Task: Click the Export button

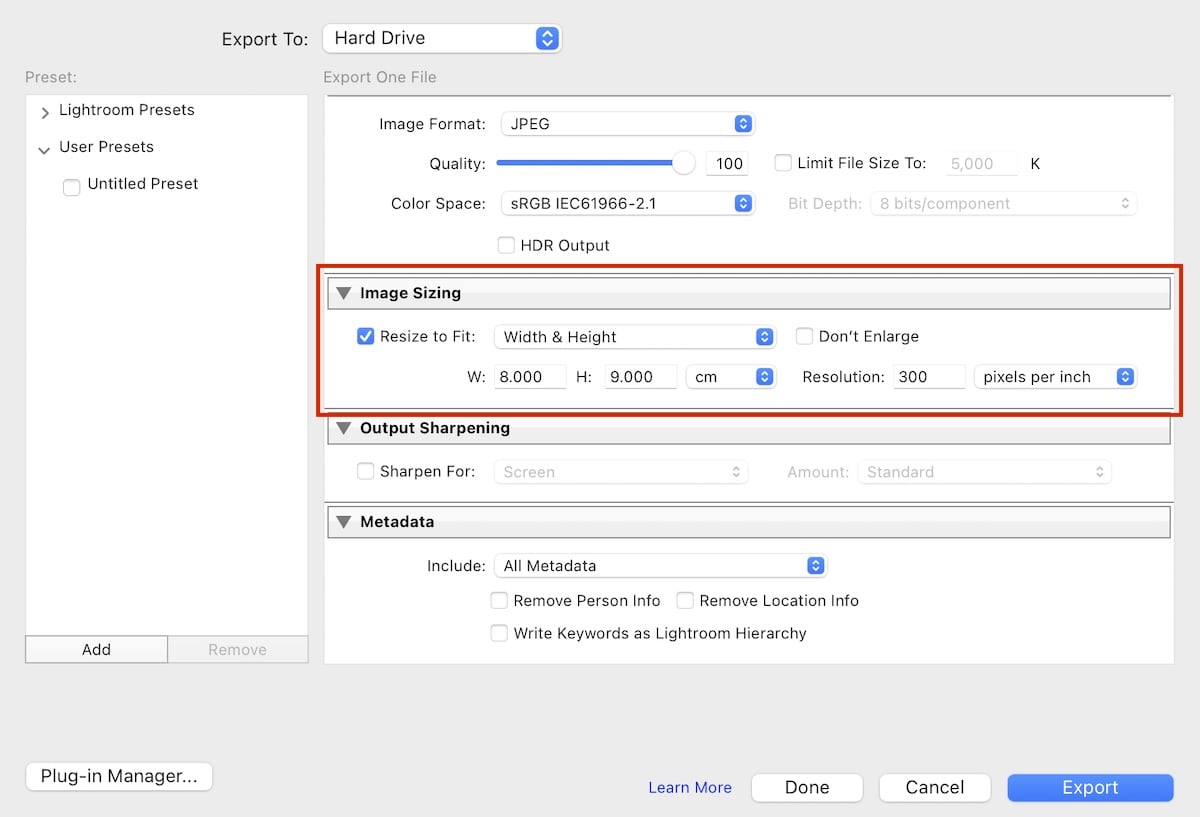Action: pyautogui.click(x=1090, y=787)
